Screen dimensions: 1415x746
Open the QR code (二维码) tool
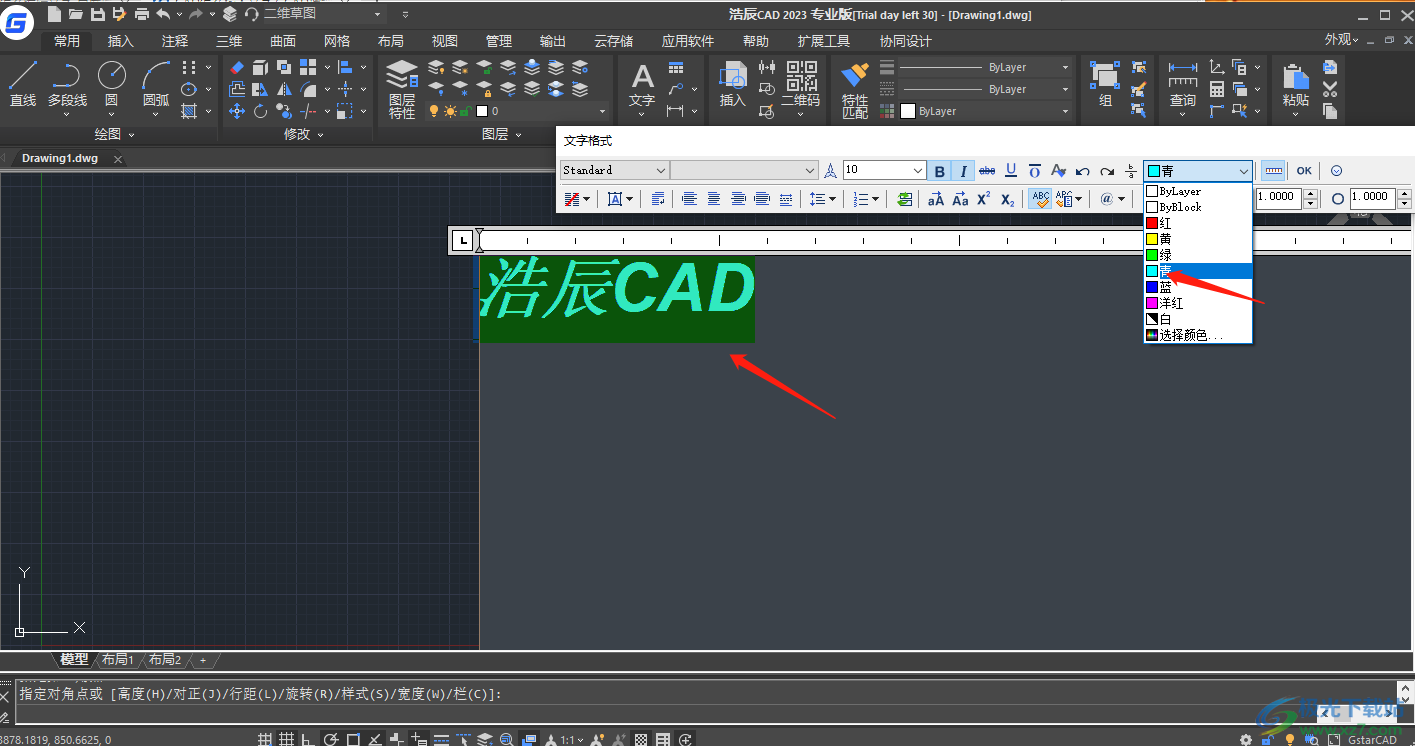click(800, 84)
